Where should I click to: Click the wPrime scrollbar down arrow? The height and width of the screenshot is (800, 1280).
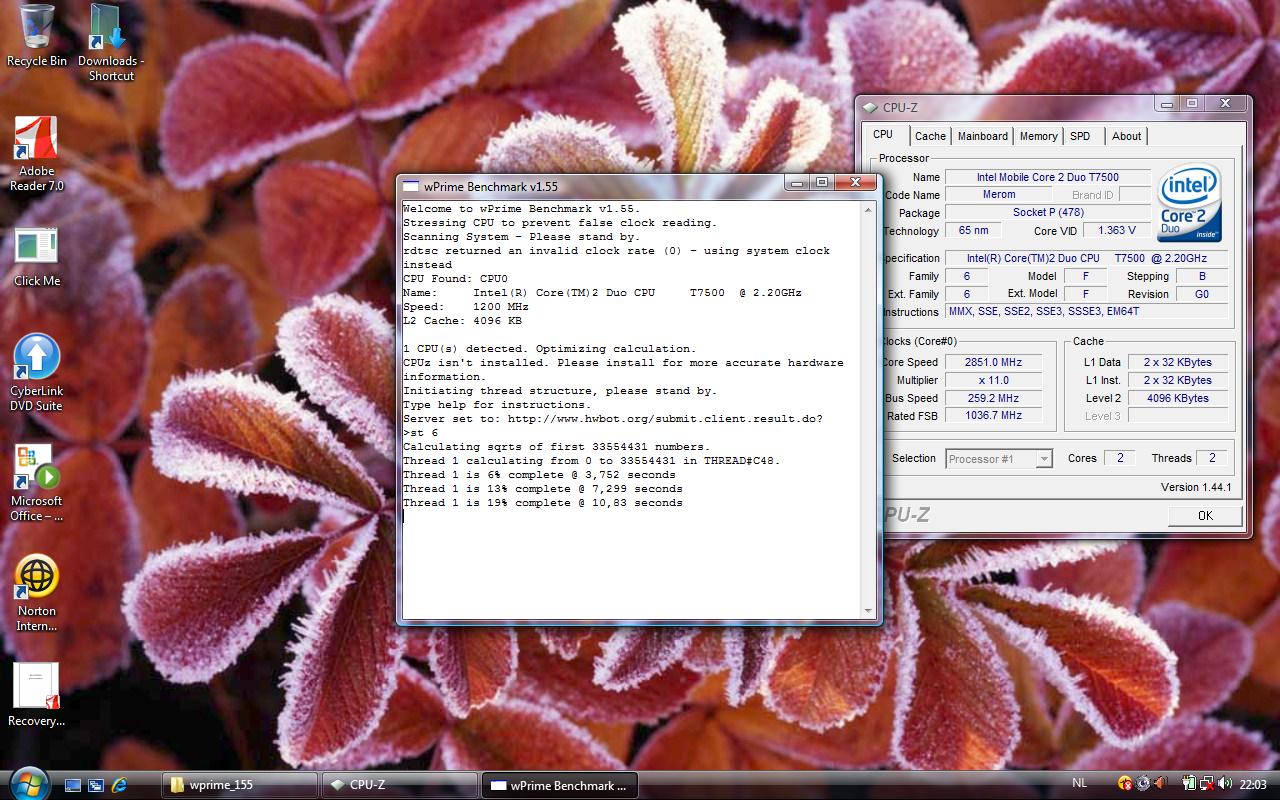point(868,610)
